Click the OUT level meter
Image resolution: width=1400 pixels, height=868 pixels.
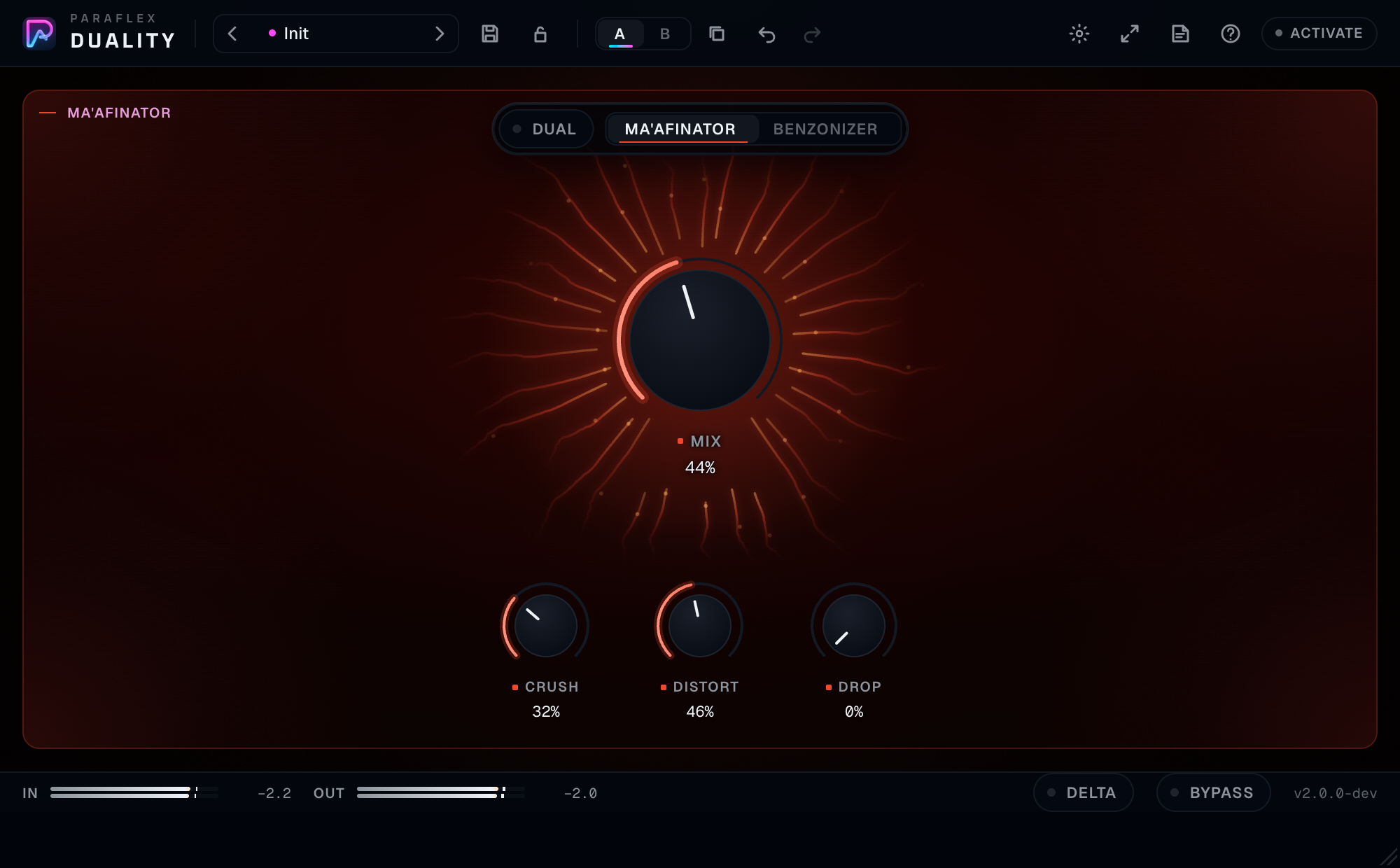tap(441, 792)
